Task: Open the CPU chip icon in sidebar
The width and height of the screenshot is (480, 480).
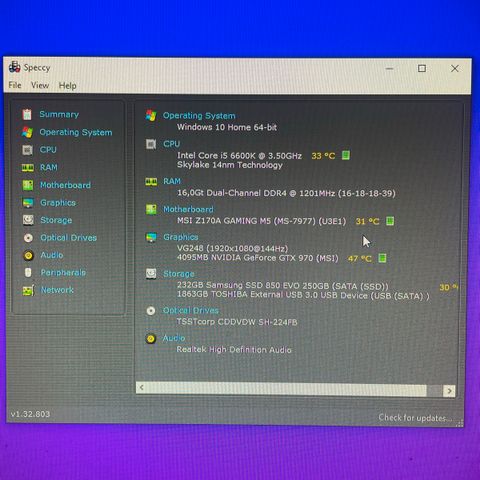Action: tap(27, 150)
